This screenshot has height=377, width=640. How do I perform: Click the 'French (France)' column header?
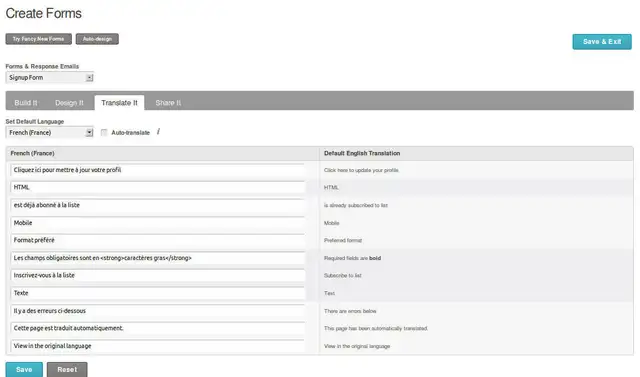point(32,153)
